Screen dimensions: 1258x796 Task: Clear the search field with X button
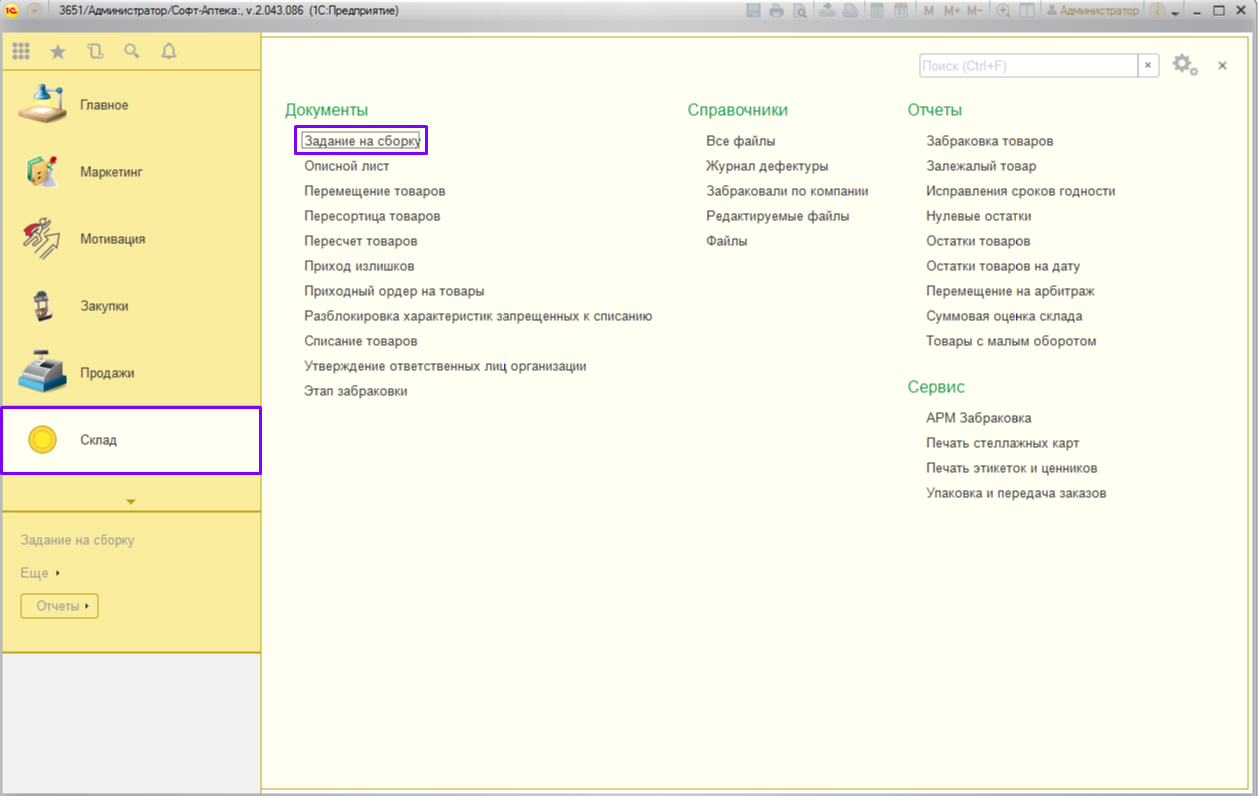point(1149,65)
